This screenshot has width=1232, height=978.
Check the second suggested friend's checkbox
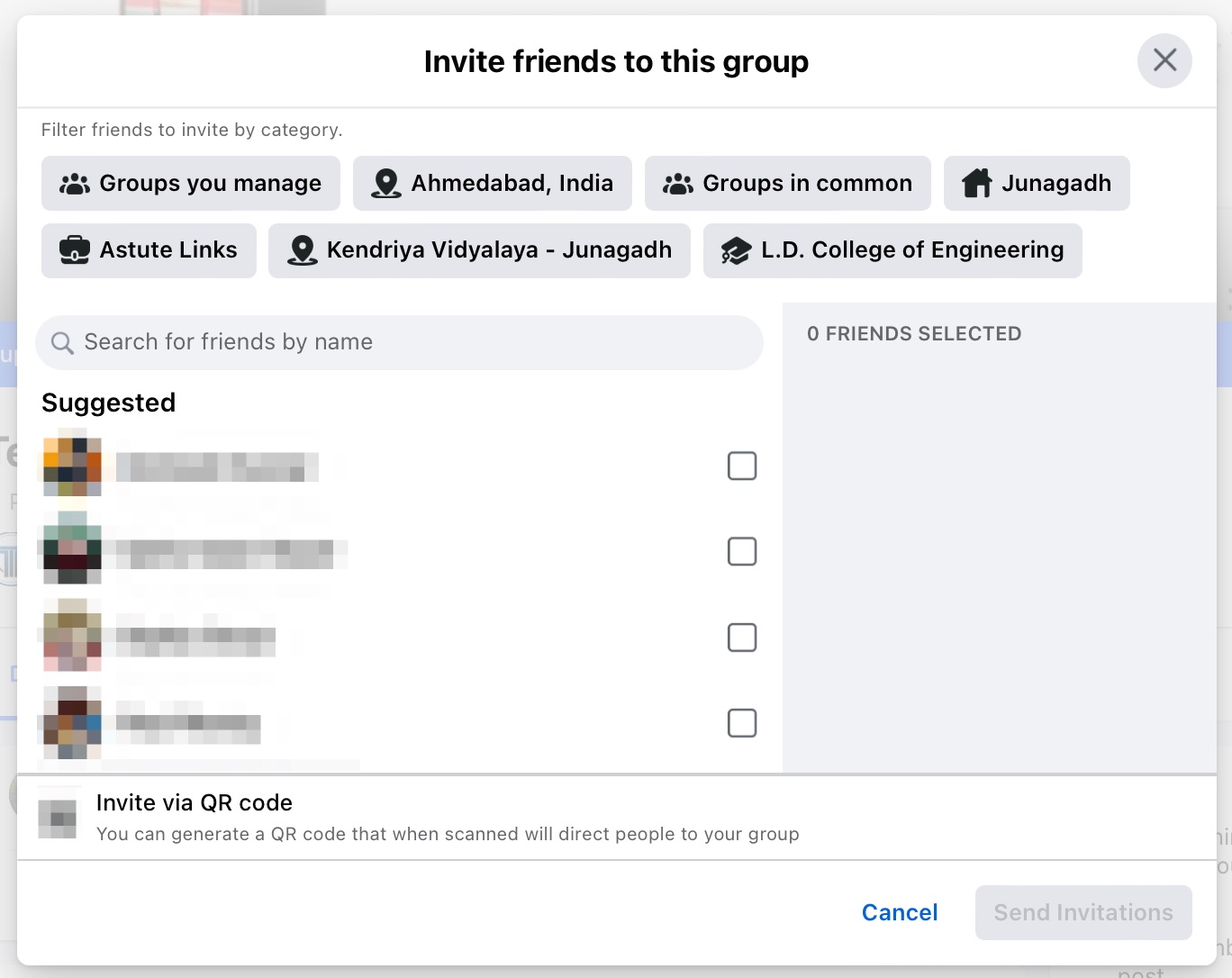pos(742,551)
